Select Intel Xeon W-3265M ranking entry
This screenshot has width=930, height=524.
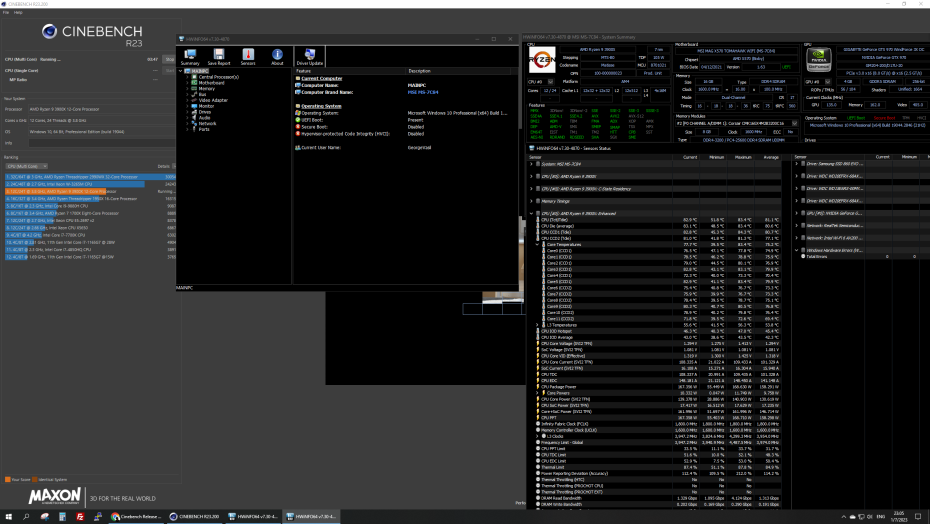pos(90,184)
